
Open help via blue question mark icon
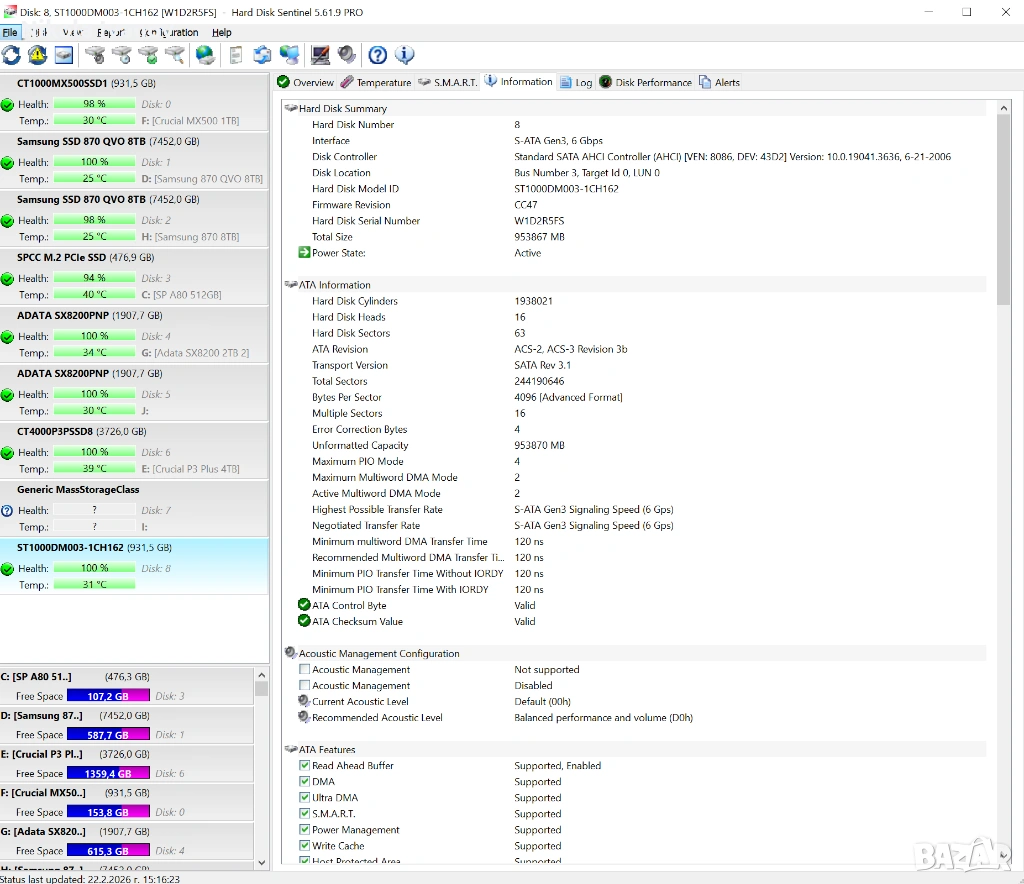[377, 55]
